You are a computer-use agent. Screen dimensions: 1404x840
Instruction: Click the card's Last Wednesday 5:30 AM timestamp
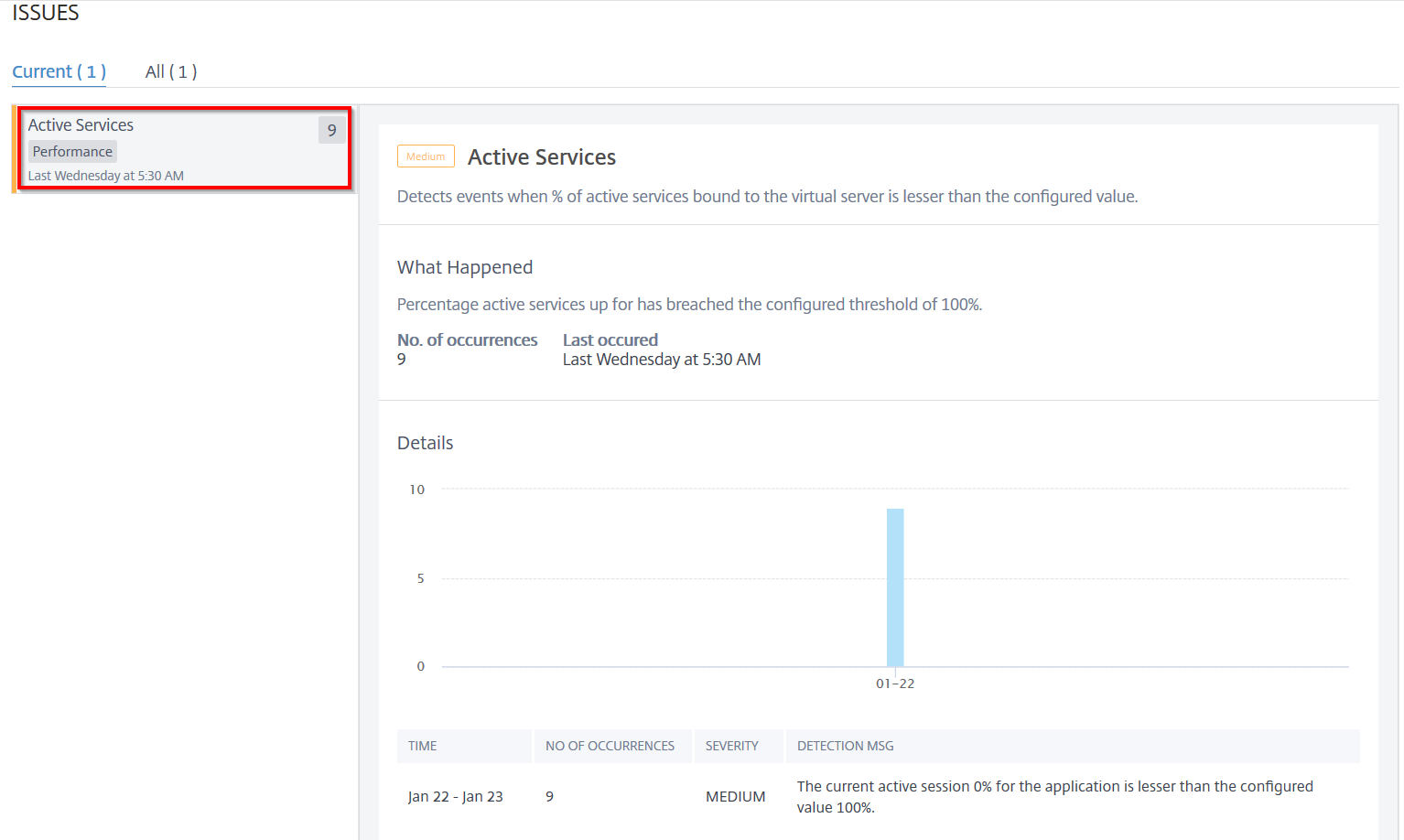pos(106,176)
